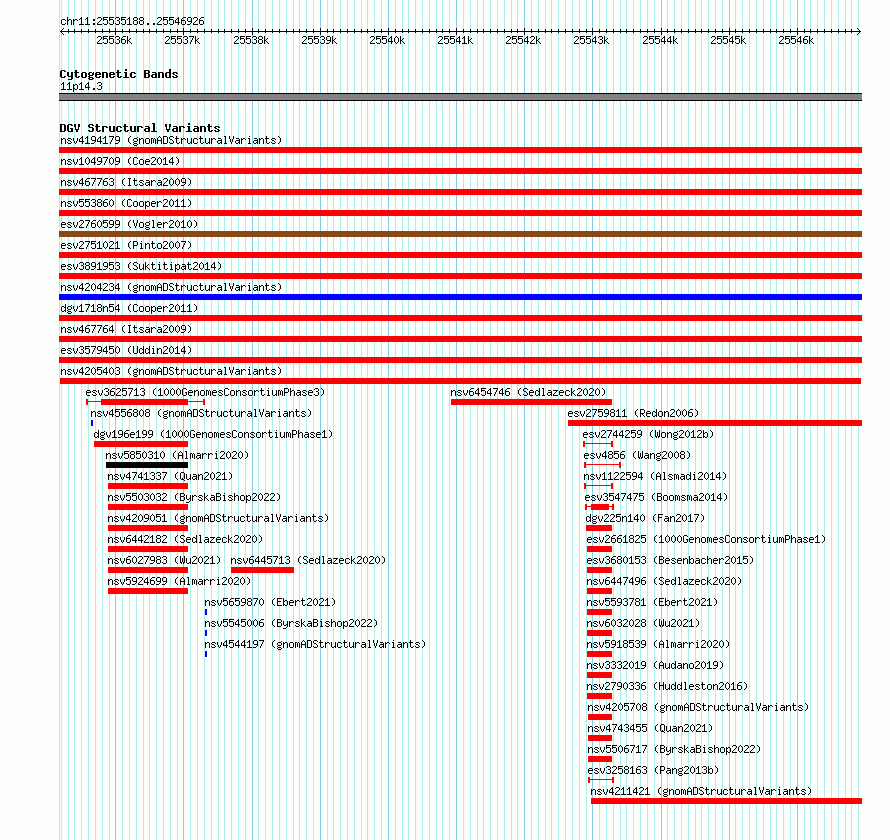Click nsv553860 (Cooper2011) label

pos(126,203)
